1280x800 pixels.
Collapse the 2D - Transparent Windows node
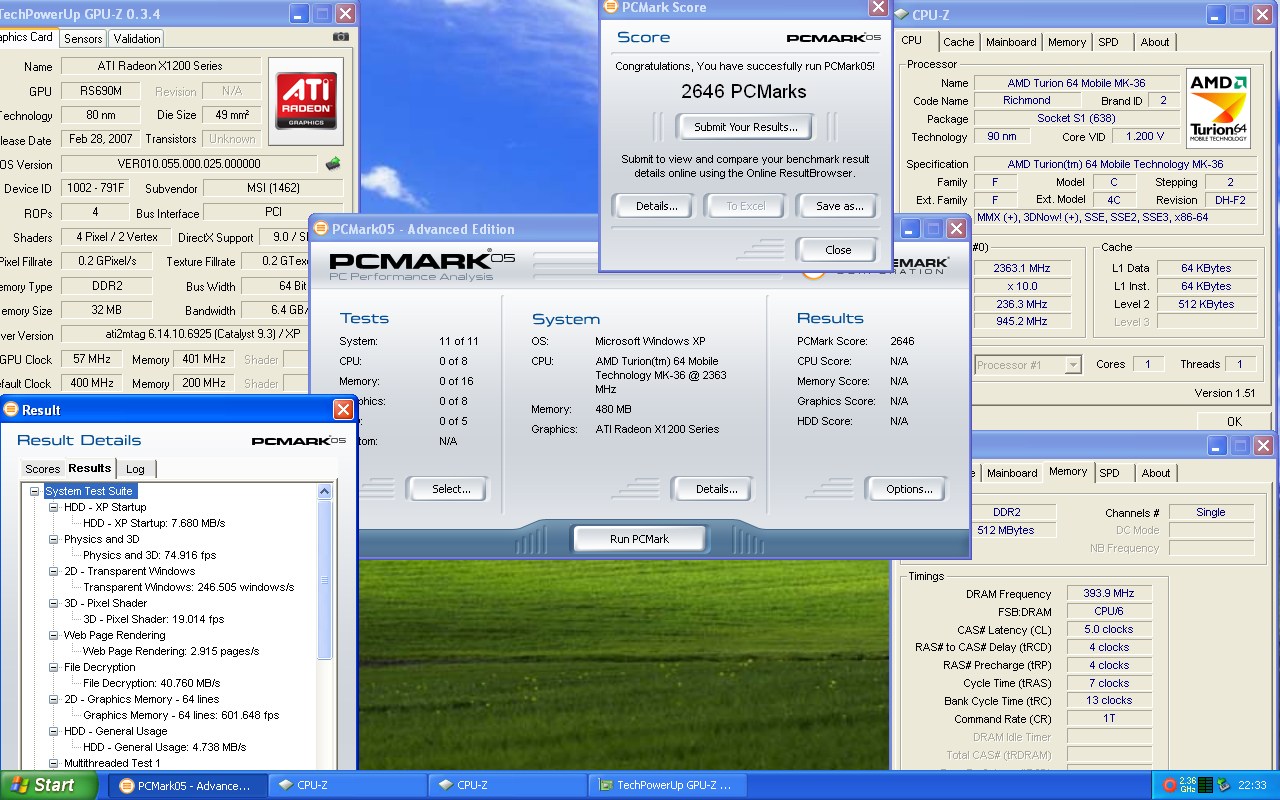point(54,571)
